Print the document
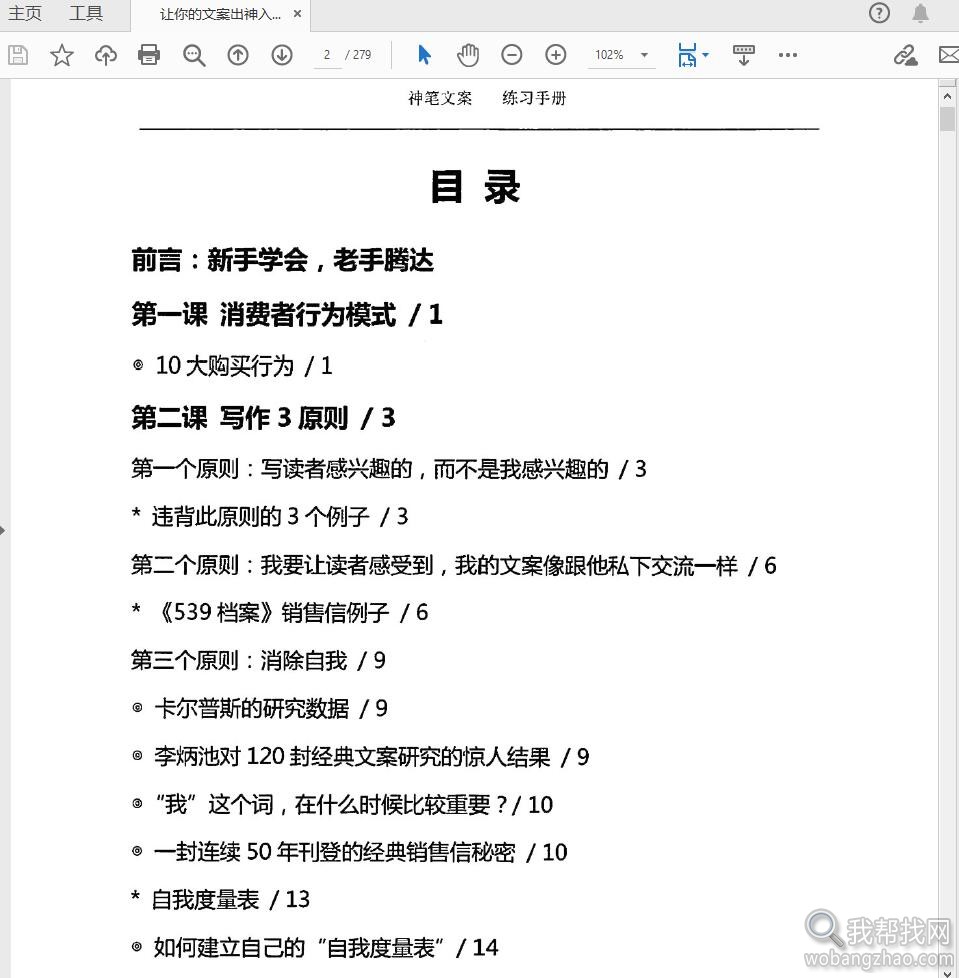The height and width of the screenshot is (978, 959). tap(149, 55)
